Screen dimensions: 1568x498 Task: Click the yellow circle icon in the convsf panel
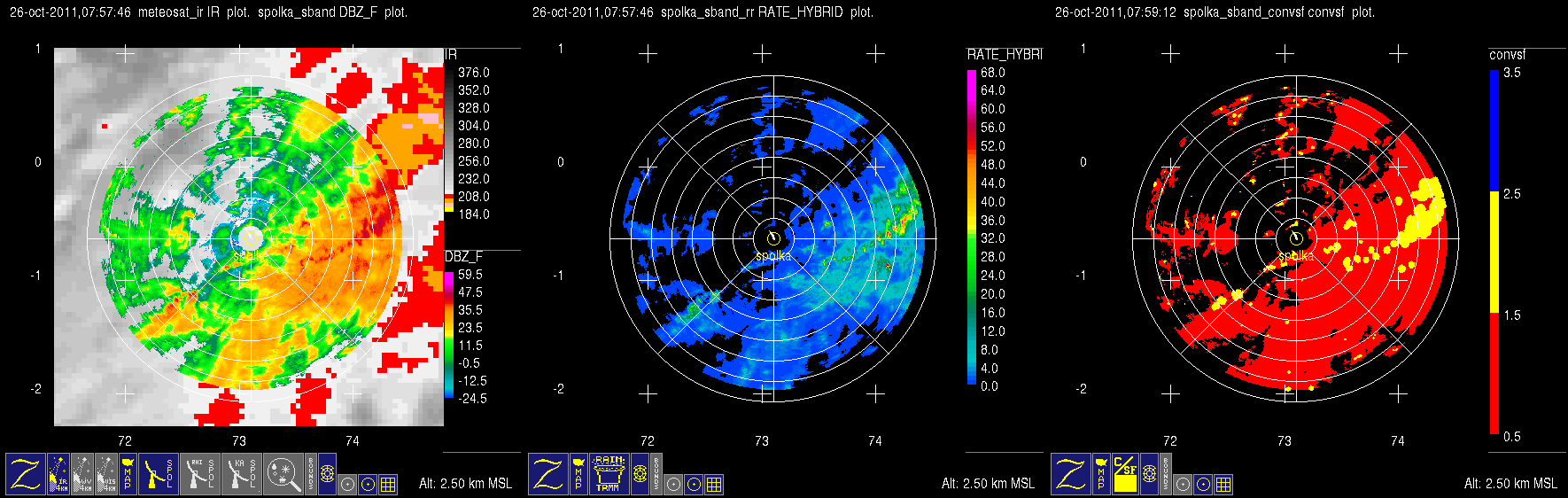1203,484
